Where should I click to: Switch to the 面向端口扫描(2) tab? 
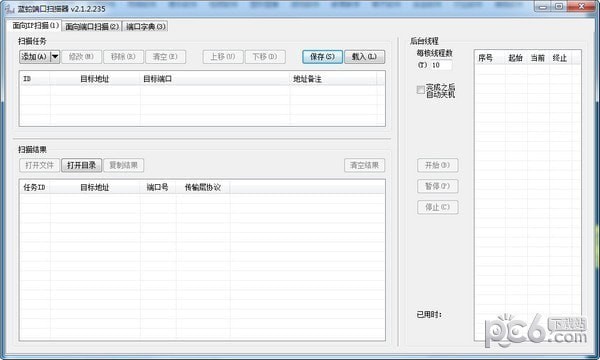(92, 26)
